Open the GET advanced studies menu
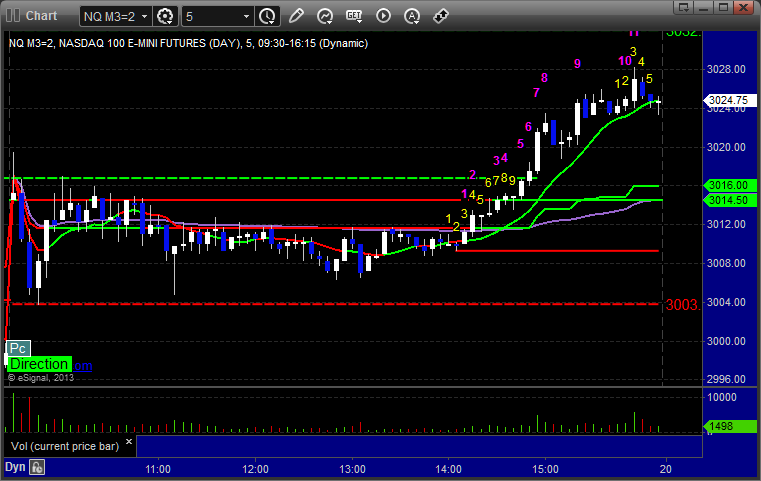This screenshot has height=481, width=761. [x=354, y=16]
